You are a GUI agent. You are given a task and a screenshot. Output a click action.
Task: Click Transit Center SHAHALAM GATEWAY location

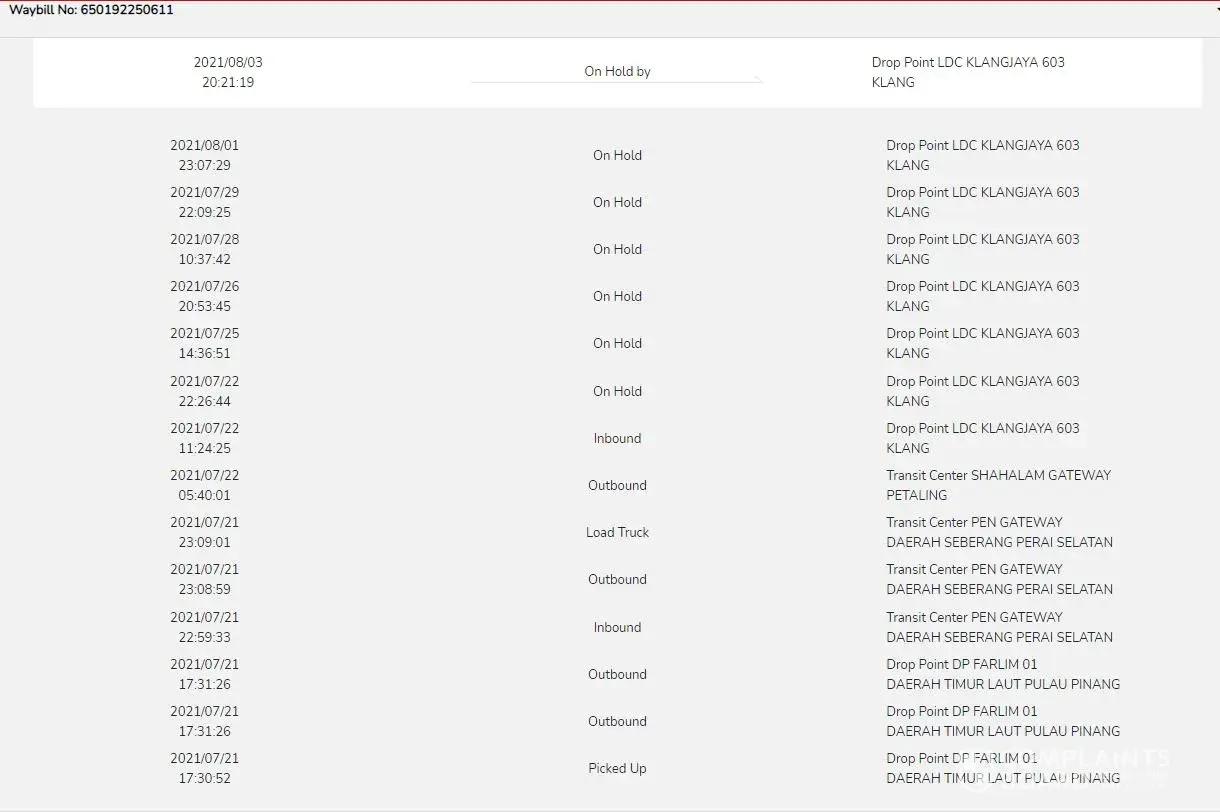997,485
